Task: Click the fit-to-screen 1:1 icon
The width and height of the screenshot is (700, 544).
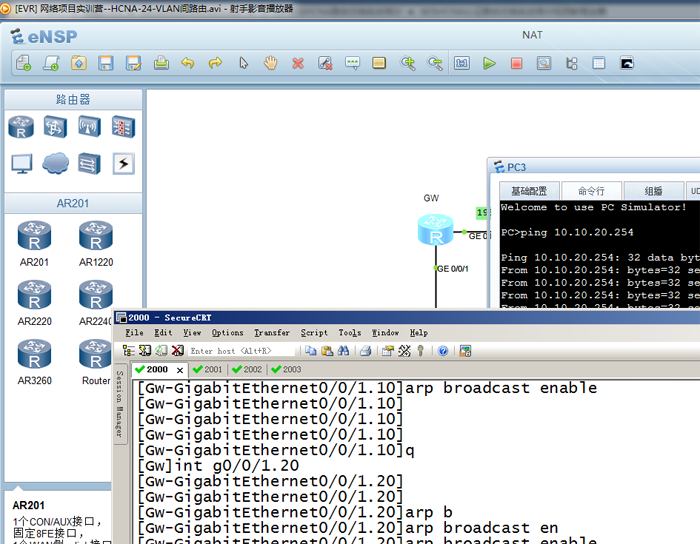Action: [462, 63]
